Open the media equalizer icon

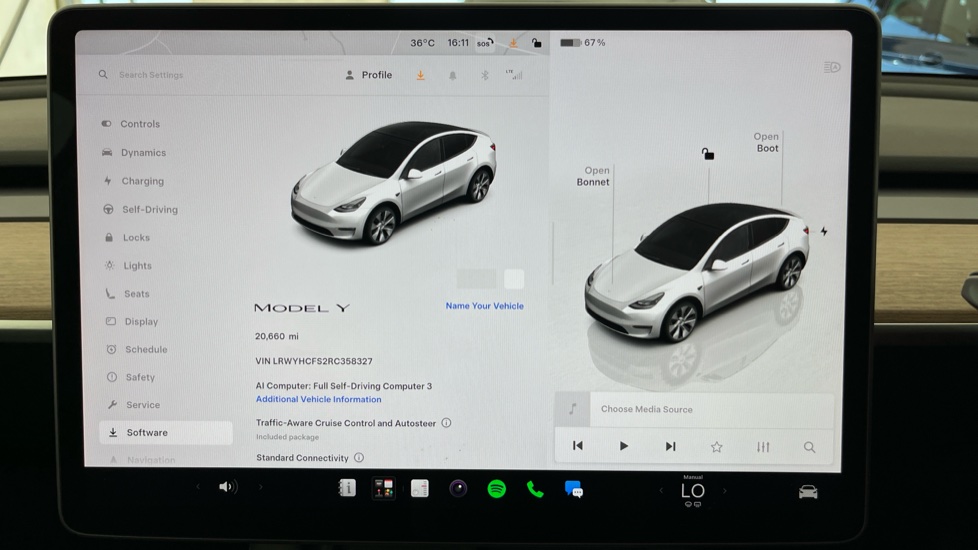coord(763,447)
